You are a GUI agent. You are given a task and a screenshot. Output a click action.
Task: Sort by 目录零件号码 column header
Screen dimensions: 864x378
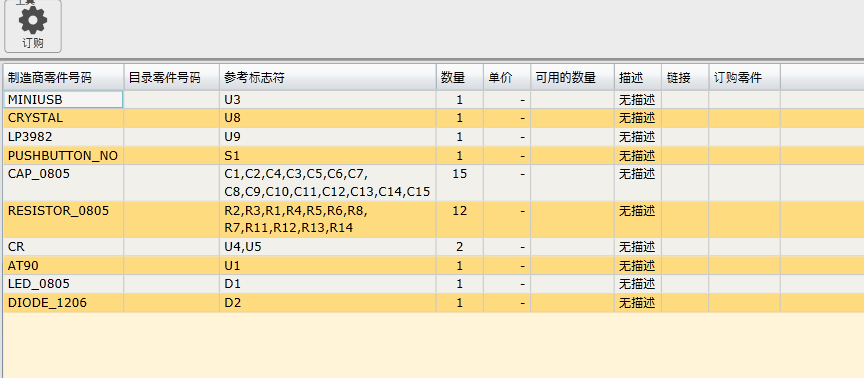(x=172, y=78)
